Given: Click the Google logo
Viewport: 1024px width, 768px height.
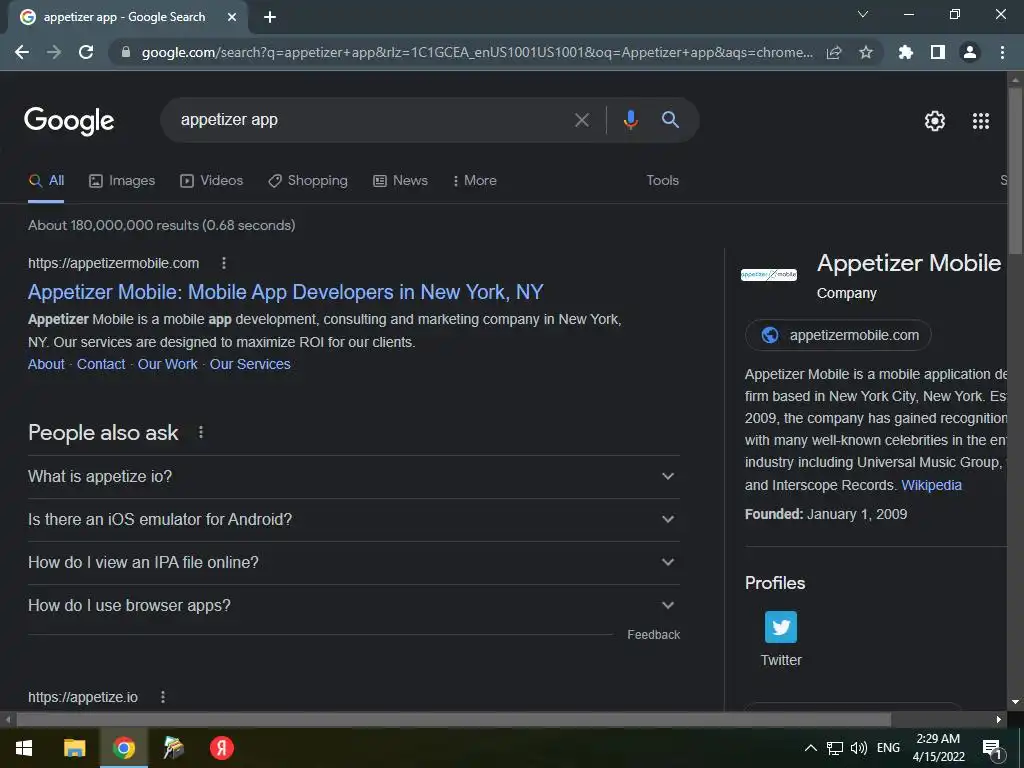Looking at the screenshot, I should 69,121.
